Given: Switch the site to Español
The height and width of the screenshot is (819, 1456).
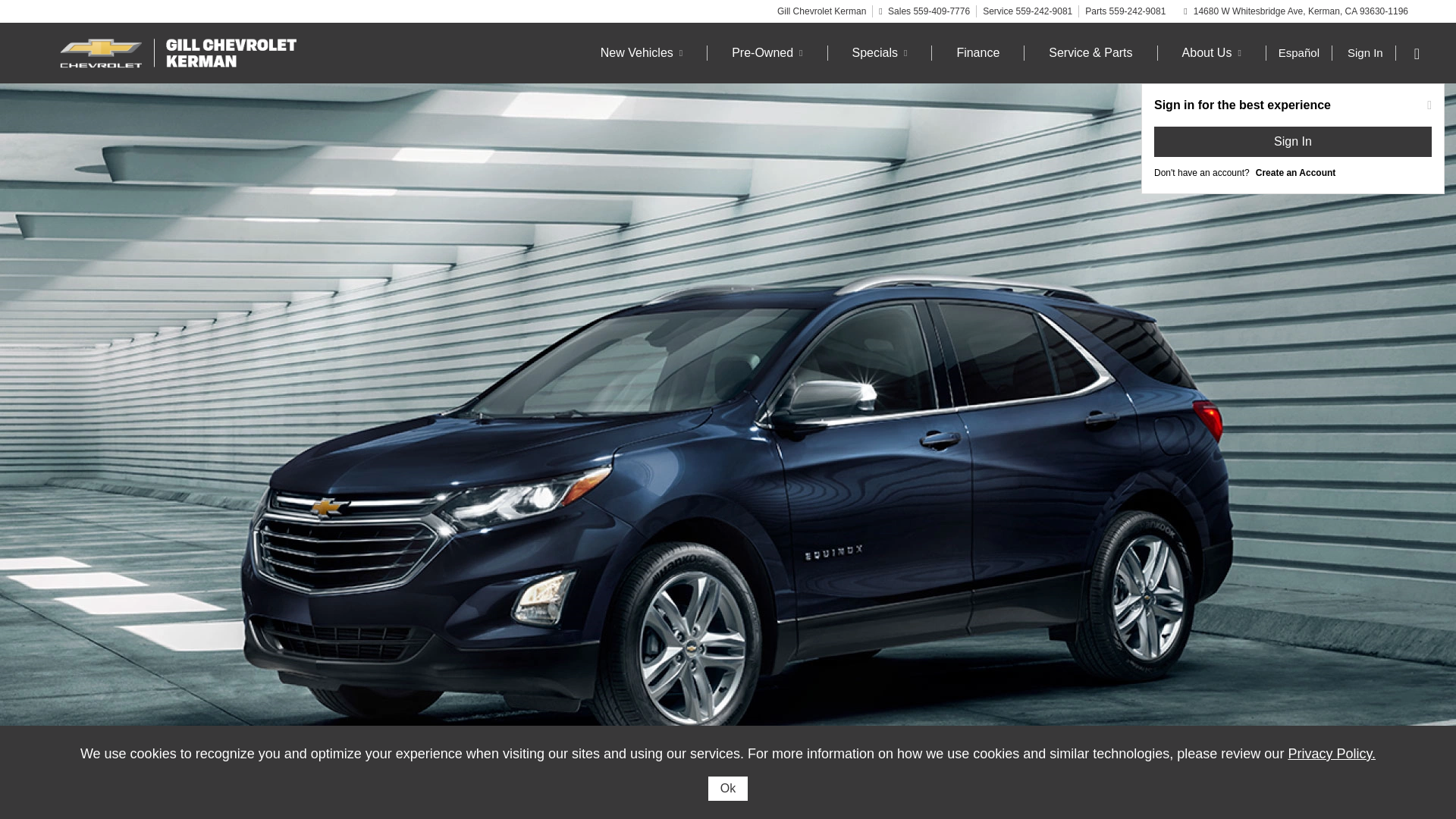Looking at the screenshot, I should (1298, 53).
